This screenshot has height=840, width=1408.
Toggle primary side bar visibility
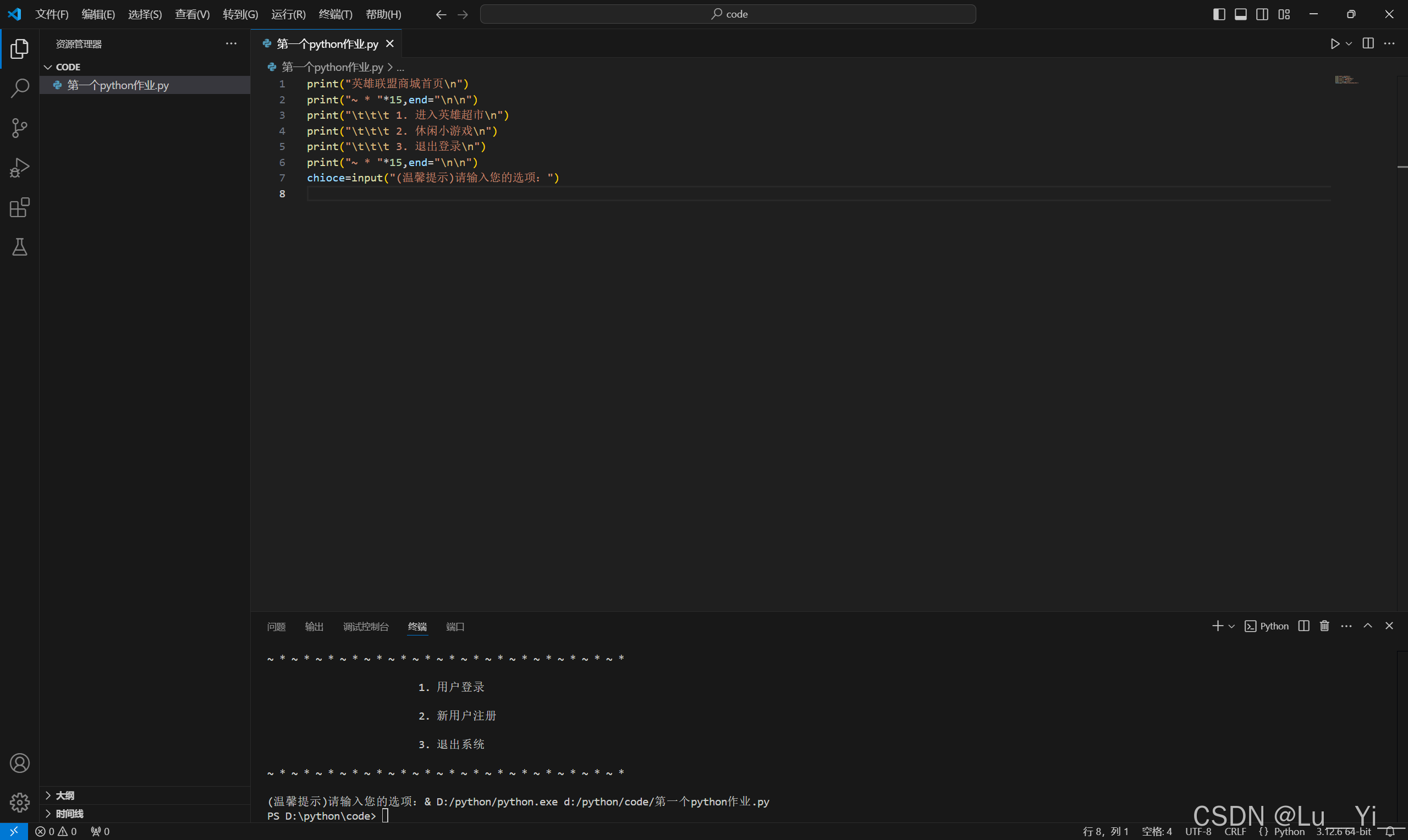[x=1219, y=14]
